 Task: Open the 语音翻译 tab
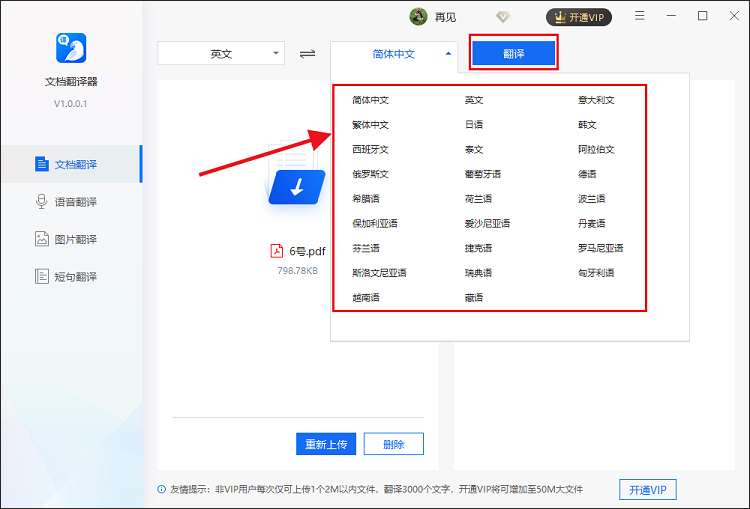[x=75, y=202]
